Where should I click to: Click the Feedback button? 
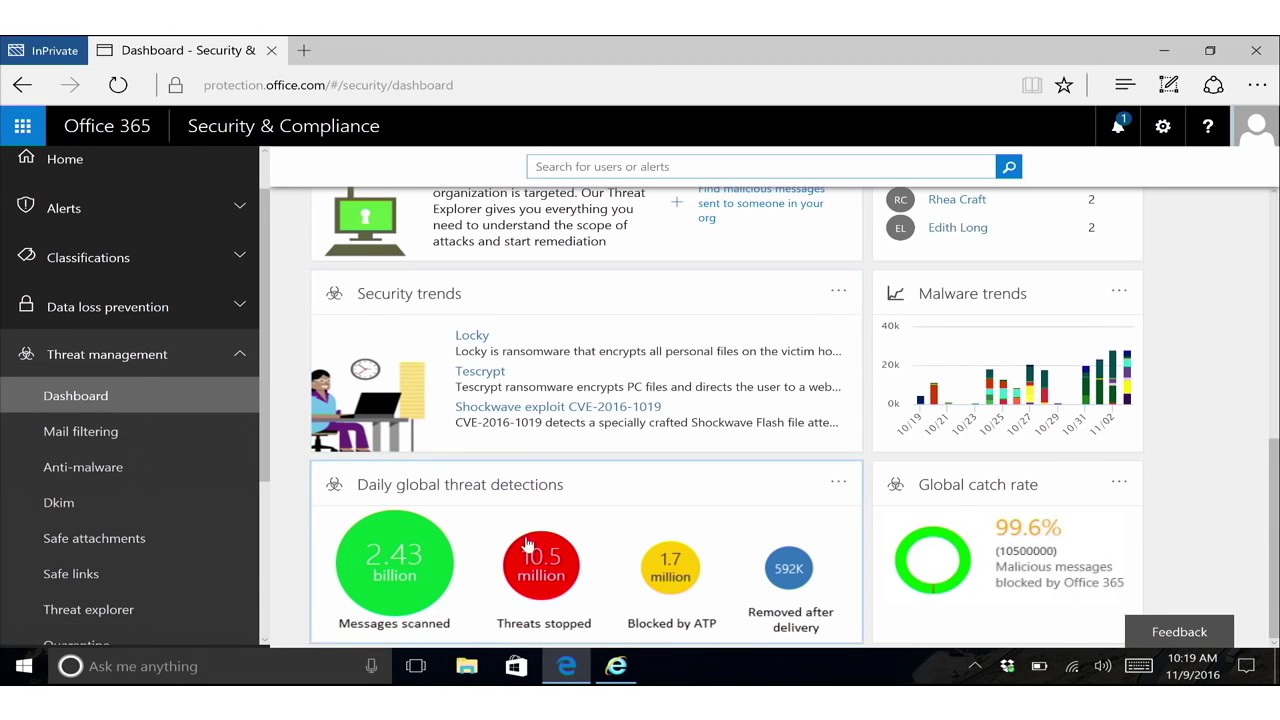[x=1179, y=632]
